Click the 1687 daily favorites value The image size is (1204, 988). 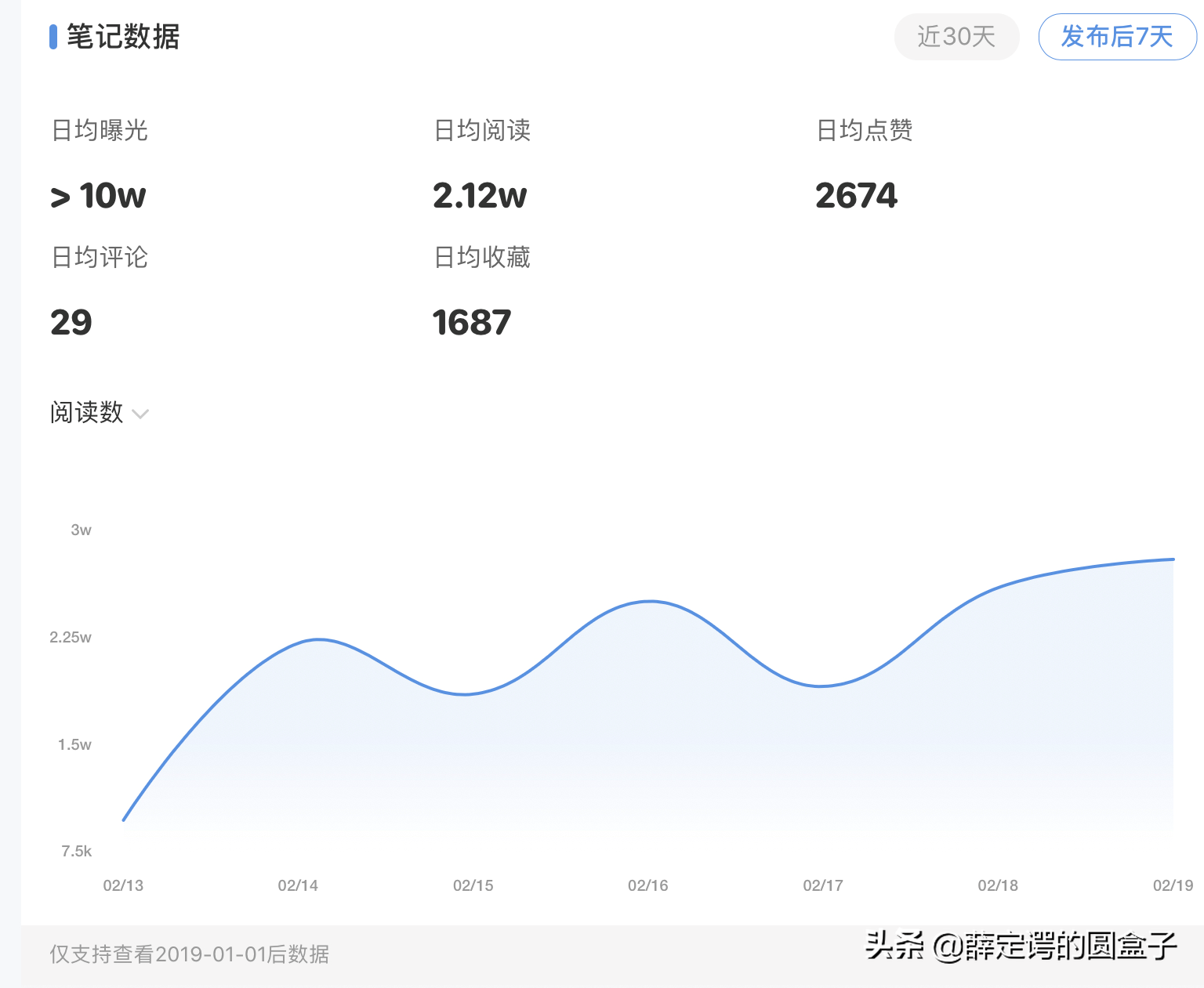472,323
